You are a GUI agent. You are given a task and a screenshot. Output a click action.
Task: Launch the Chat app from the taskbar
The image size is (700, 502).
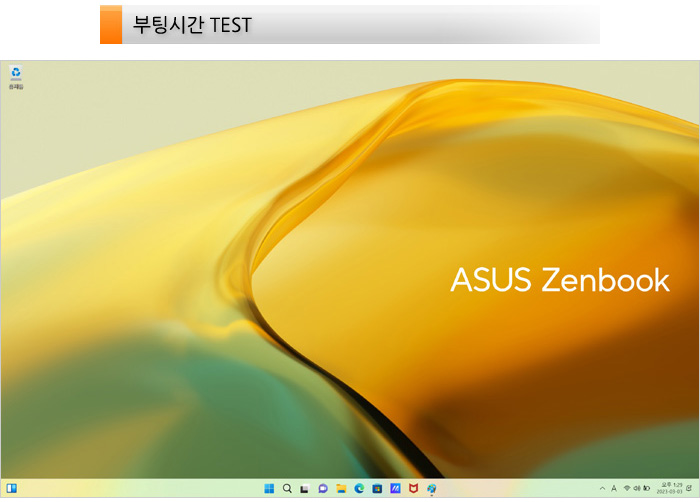click(x=323, y=489)
